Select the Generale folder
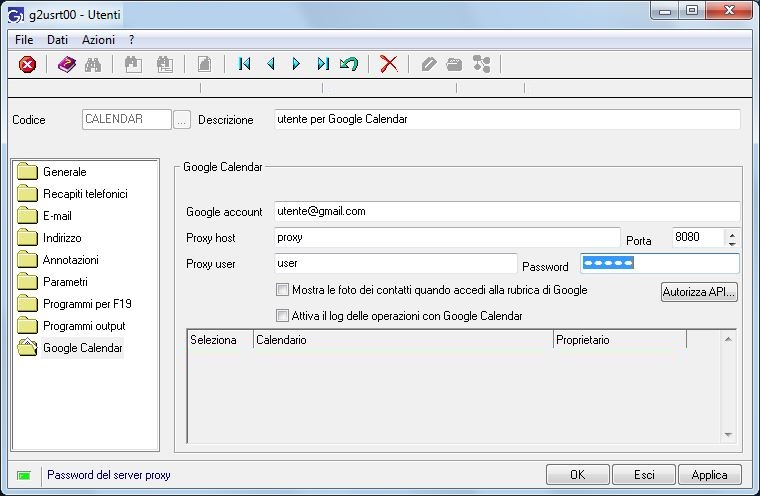Image resolution: width=760 pixels, height=496 pixels. pos(51,172)
